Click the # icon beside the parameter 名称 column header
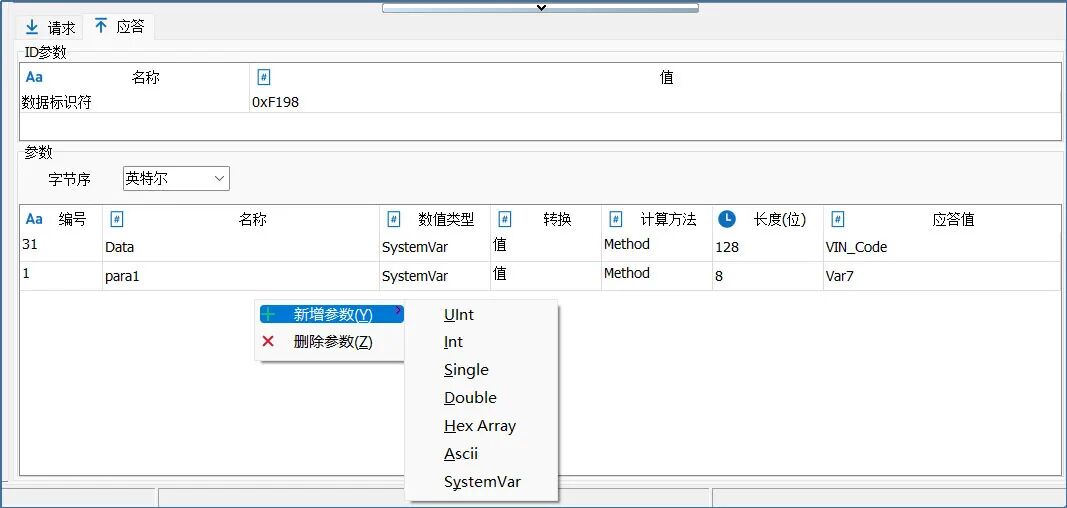Viewport: 1067px width, 508px height. [x=116, y=219]
